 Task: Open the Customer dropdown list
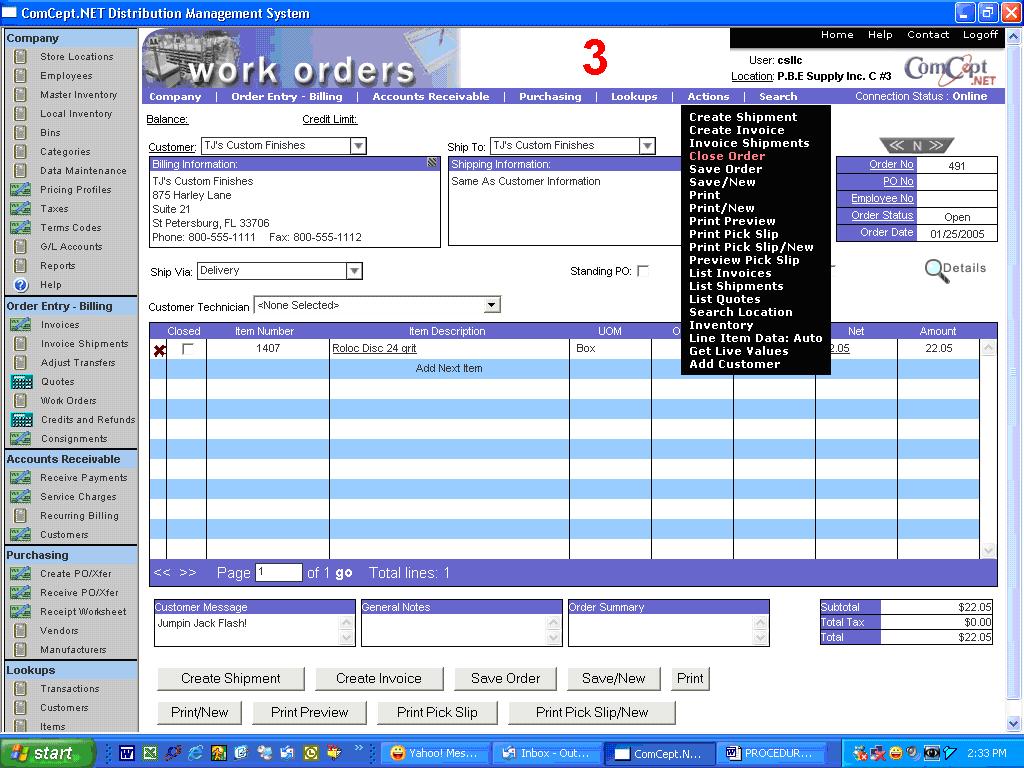[358, 146]
